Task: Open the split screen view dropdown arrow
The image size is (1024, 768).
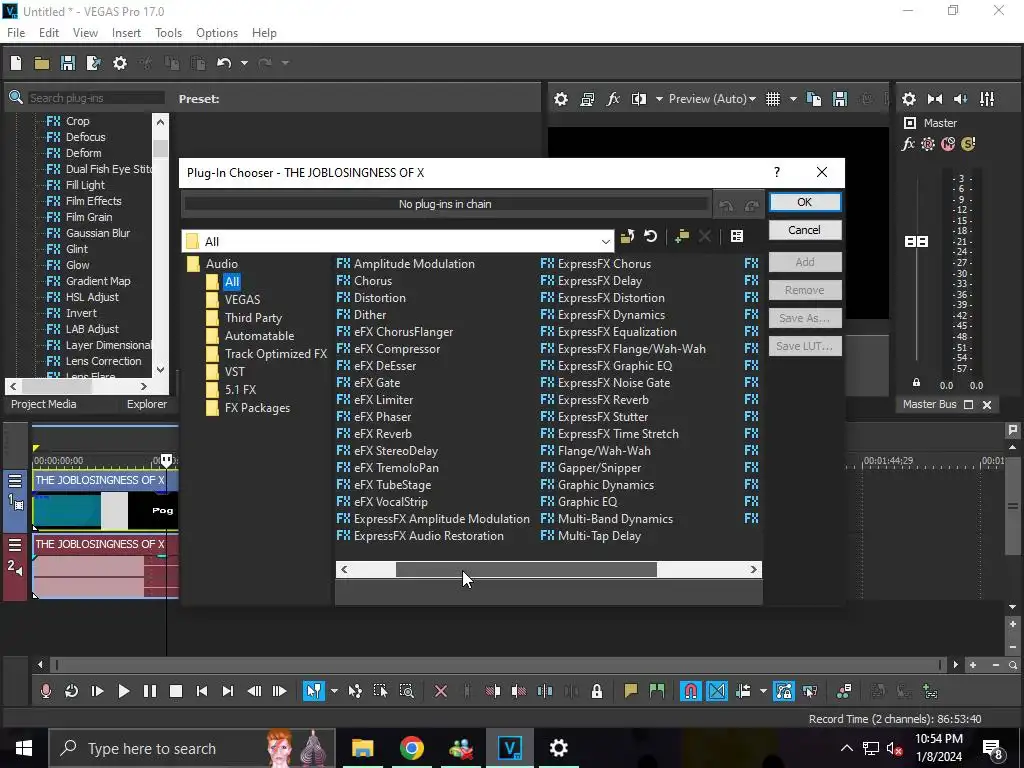Action: click(x=659, y=99)
